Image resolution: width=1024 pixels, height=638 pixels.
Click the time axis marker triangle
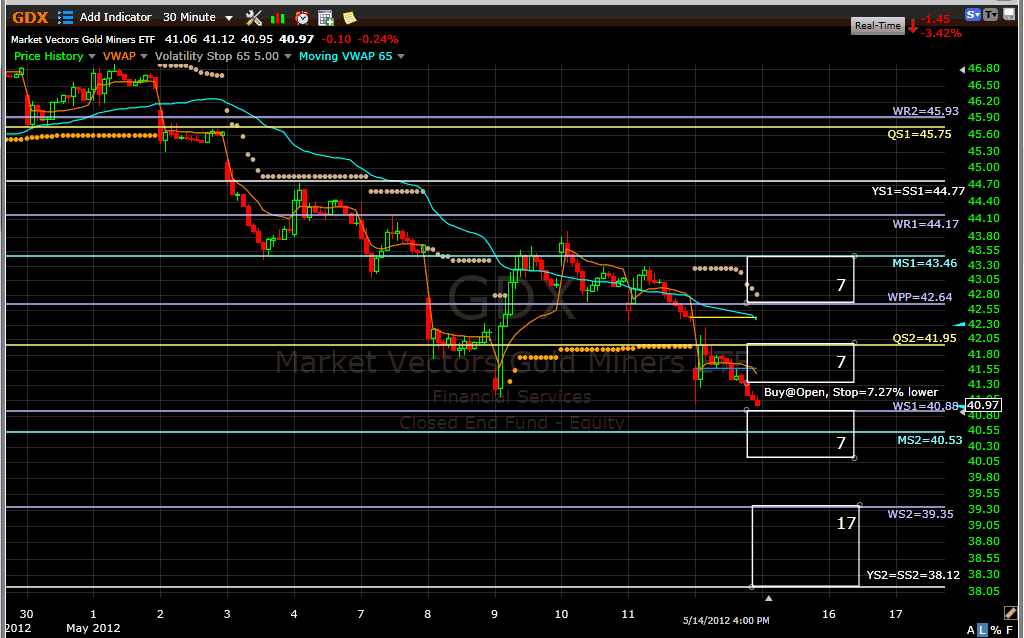[x=769, y=598]
